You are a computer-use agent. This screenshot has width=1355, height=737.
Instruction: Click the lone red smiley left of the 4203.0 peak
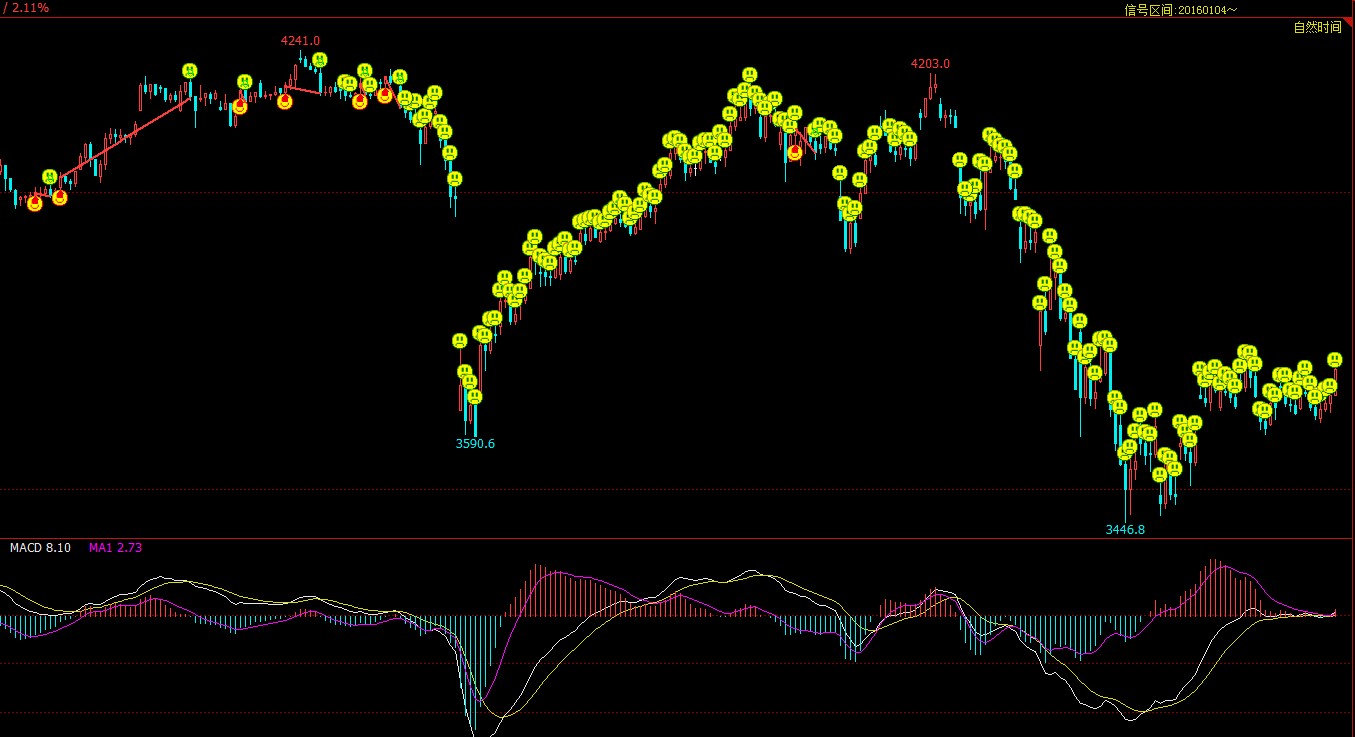click(x=795, y=152)
